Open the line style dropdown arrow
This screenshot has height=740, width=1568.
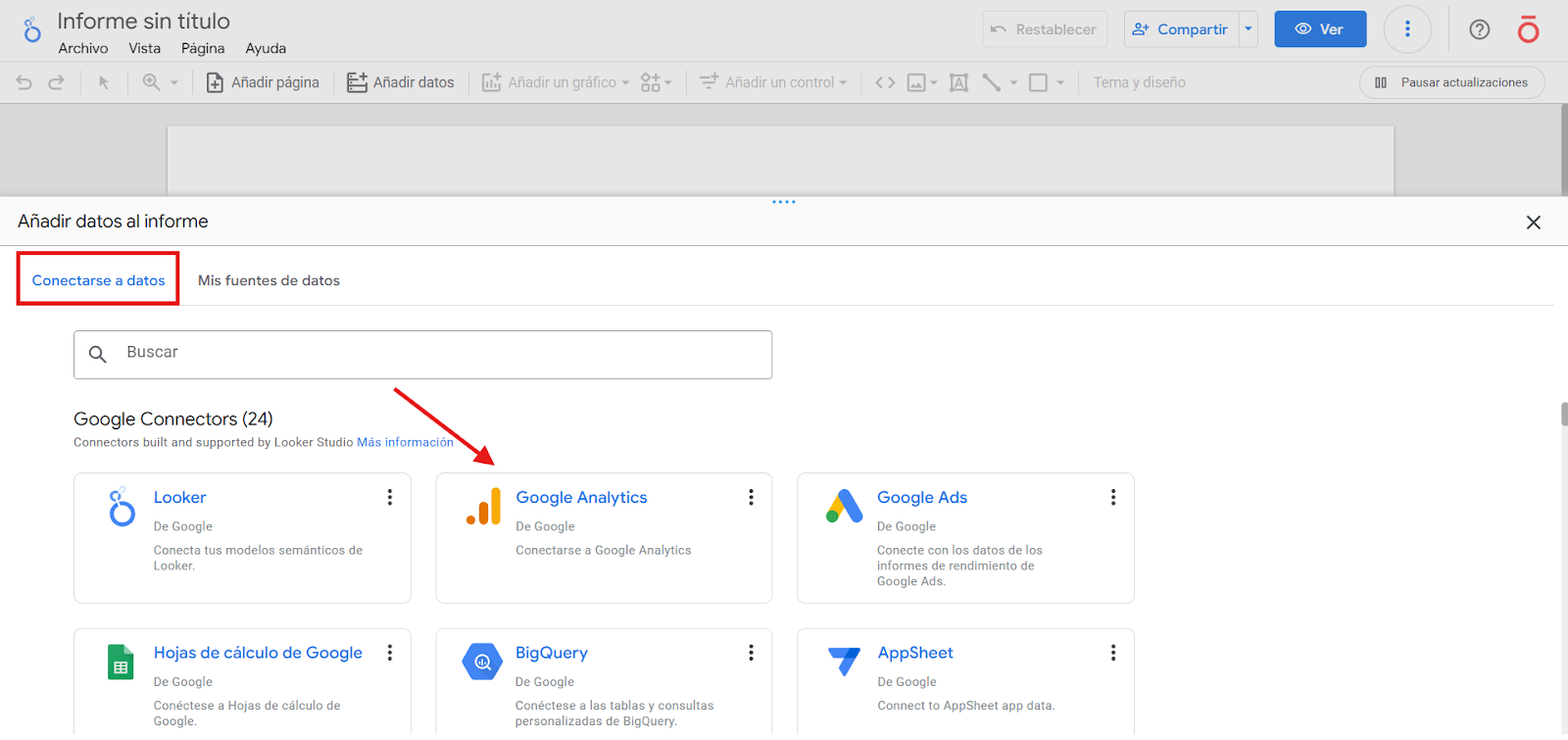pos(1013,83)
